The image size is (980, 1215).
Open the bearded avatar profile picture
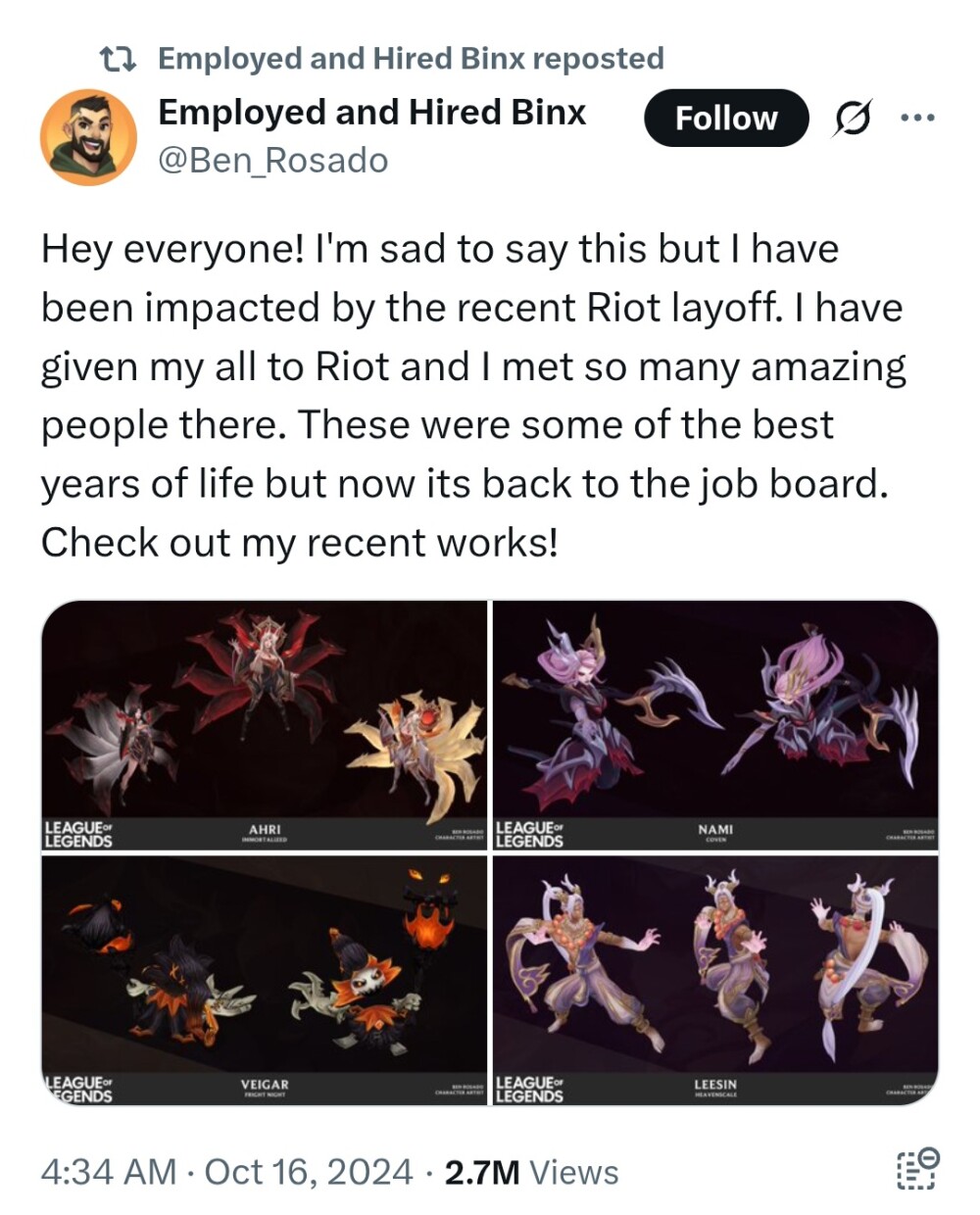[x=88, y=138]
